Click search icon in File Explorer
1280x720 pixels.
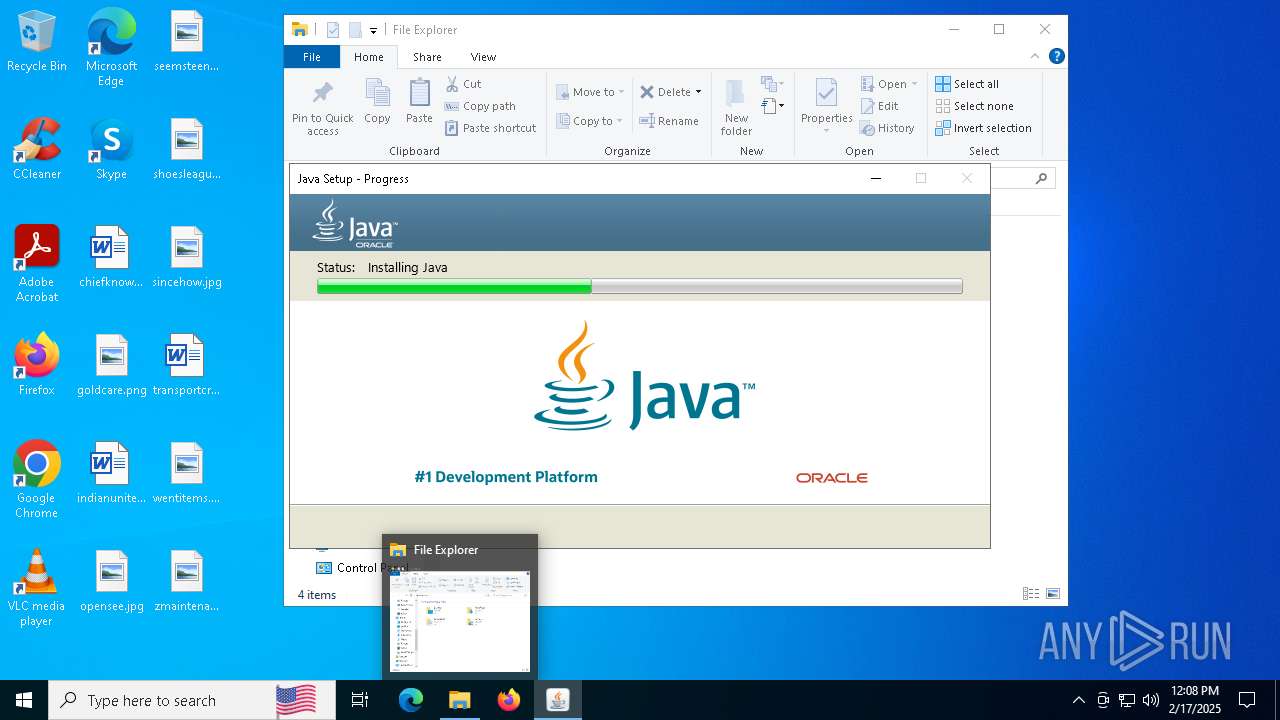point(1041,179)
